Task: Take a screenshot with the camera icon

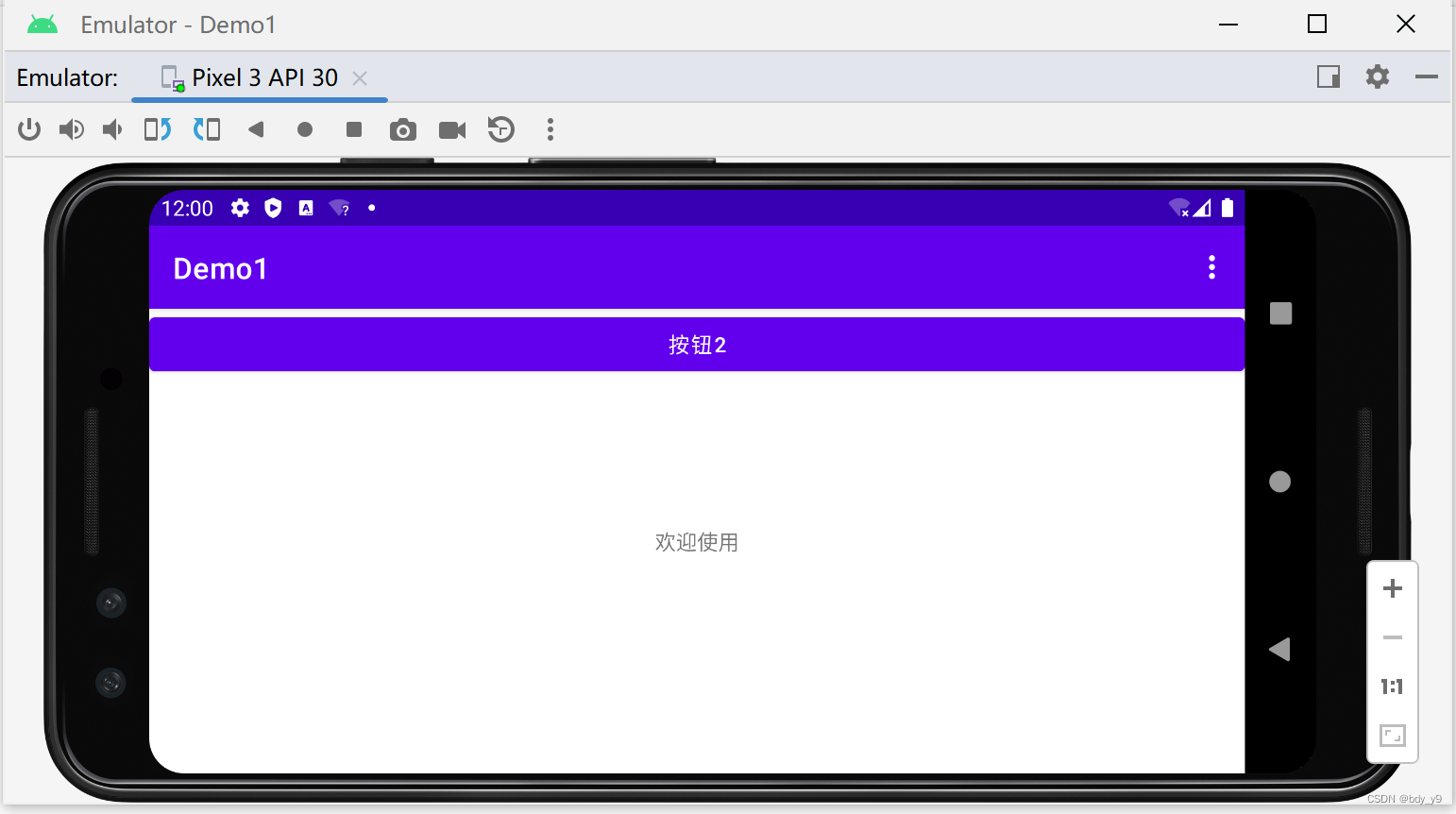Action: click(x=403, y=129)
